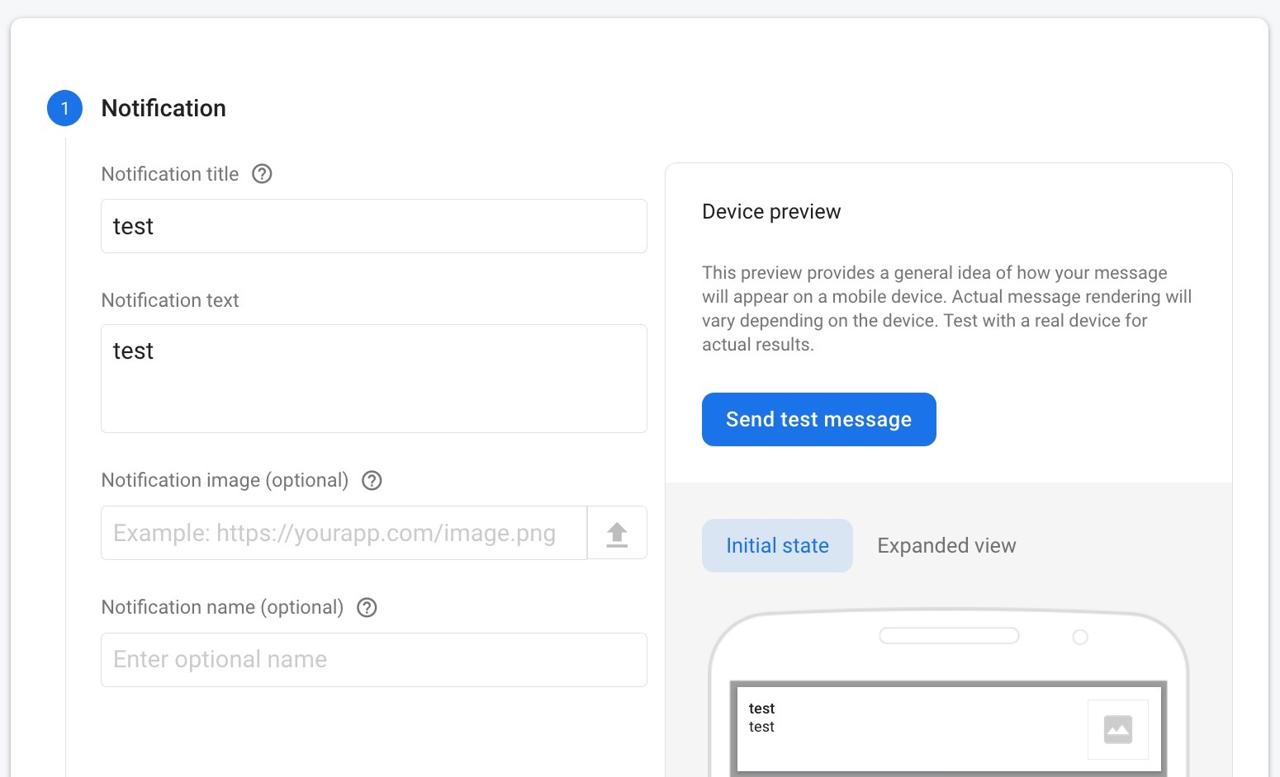Screen dimensions: 1280x777
Task: Focus the Notification text textarea
Action: pos(374,378)
